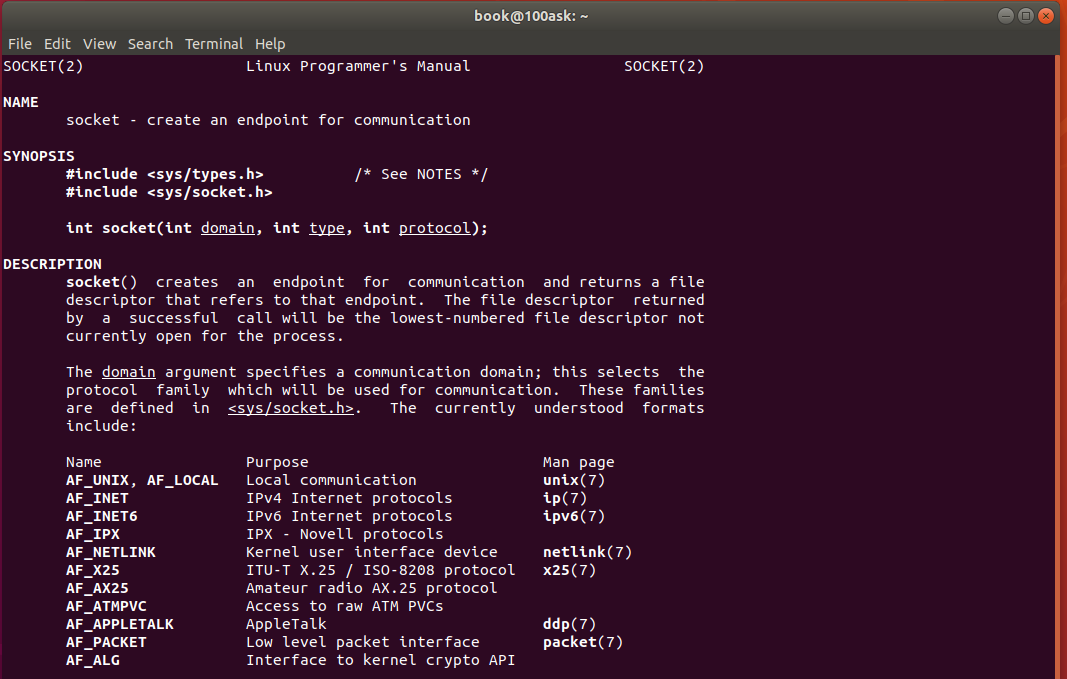Minimize the terminal window
This screenshot has height=679, width=1067.
[1004, 15]
